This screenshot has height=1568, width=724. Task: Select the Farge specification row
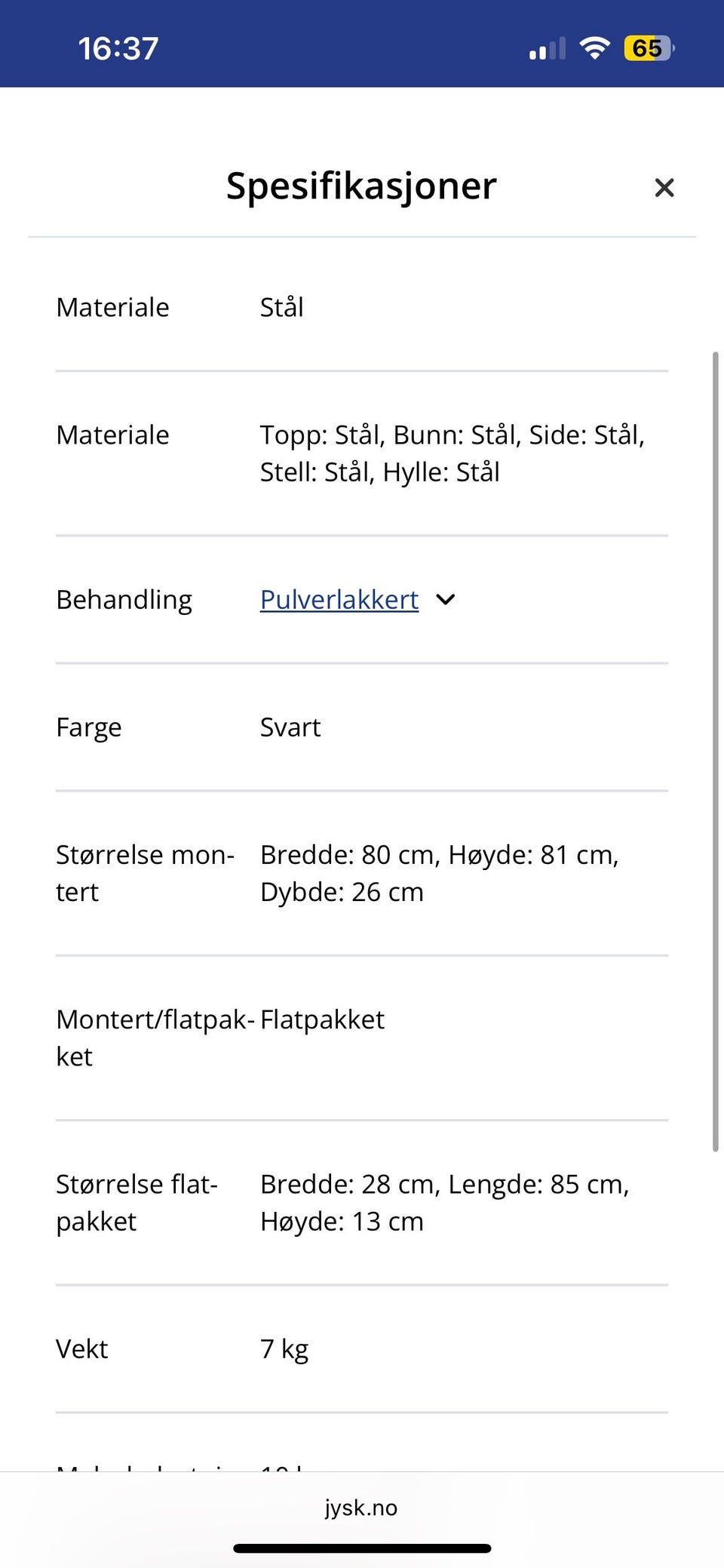[89, 727]
